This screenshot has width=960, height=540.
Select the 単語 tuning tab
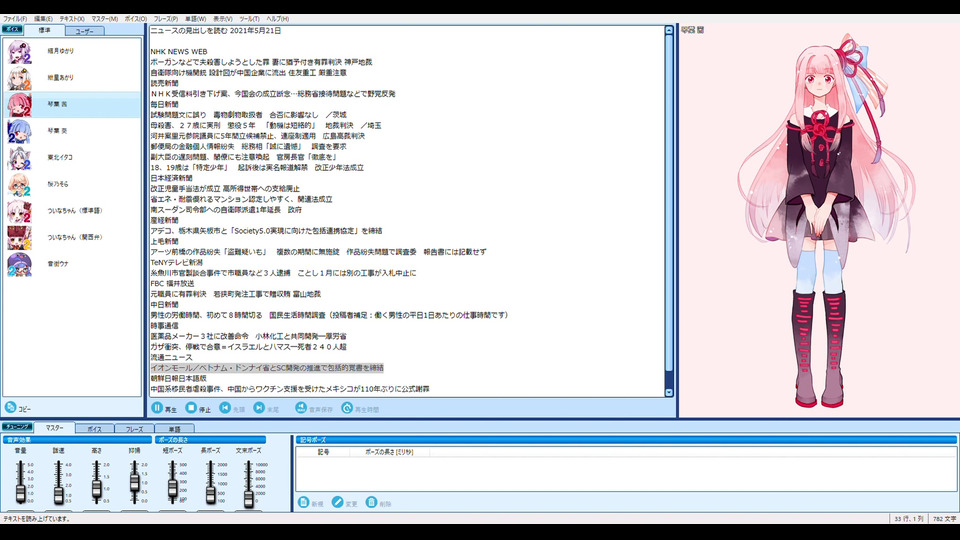coord(174,429)
